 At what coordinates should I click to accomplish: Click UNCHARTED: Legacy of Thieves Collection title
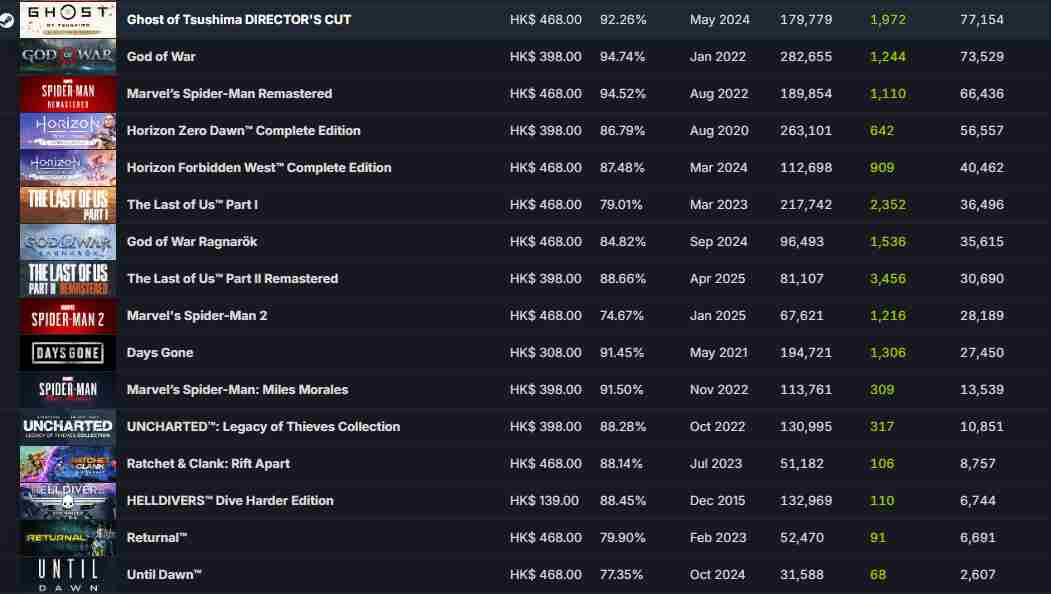pyautogui.click(x=263, y=427)
